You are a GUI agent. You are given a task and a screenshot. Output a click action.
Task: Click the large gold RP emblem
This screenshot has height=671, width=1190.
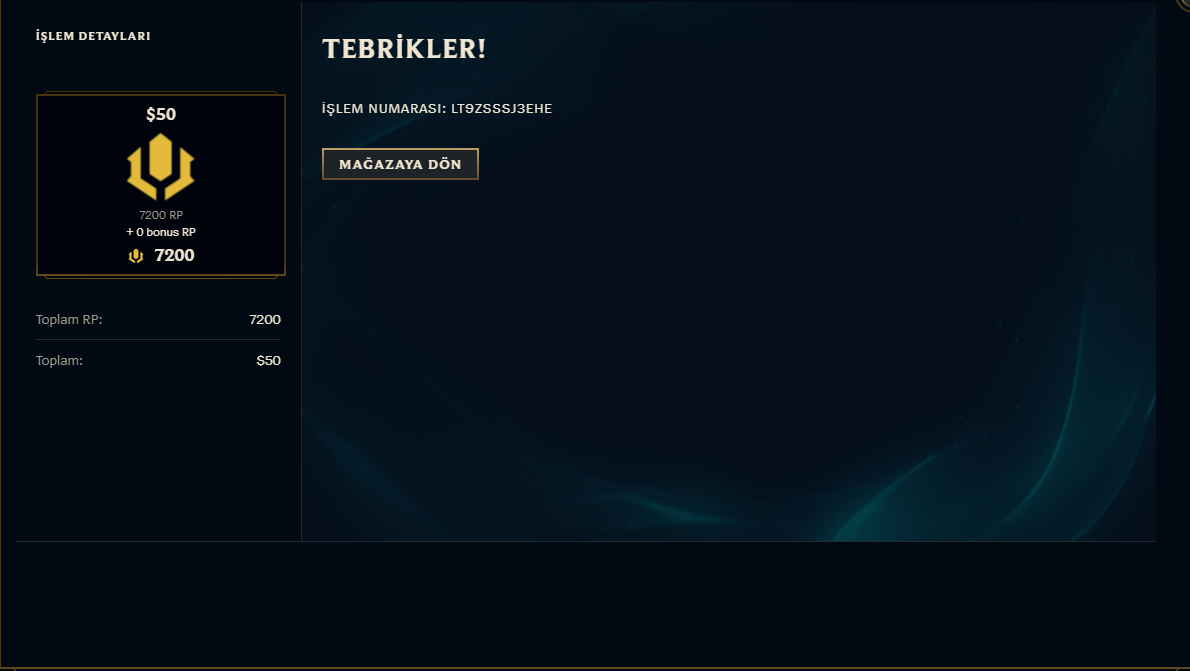[x=161, y=167]
